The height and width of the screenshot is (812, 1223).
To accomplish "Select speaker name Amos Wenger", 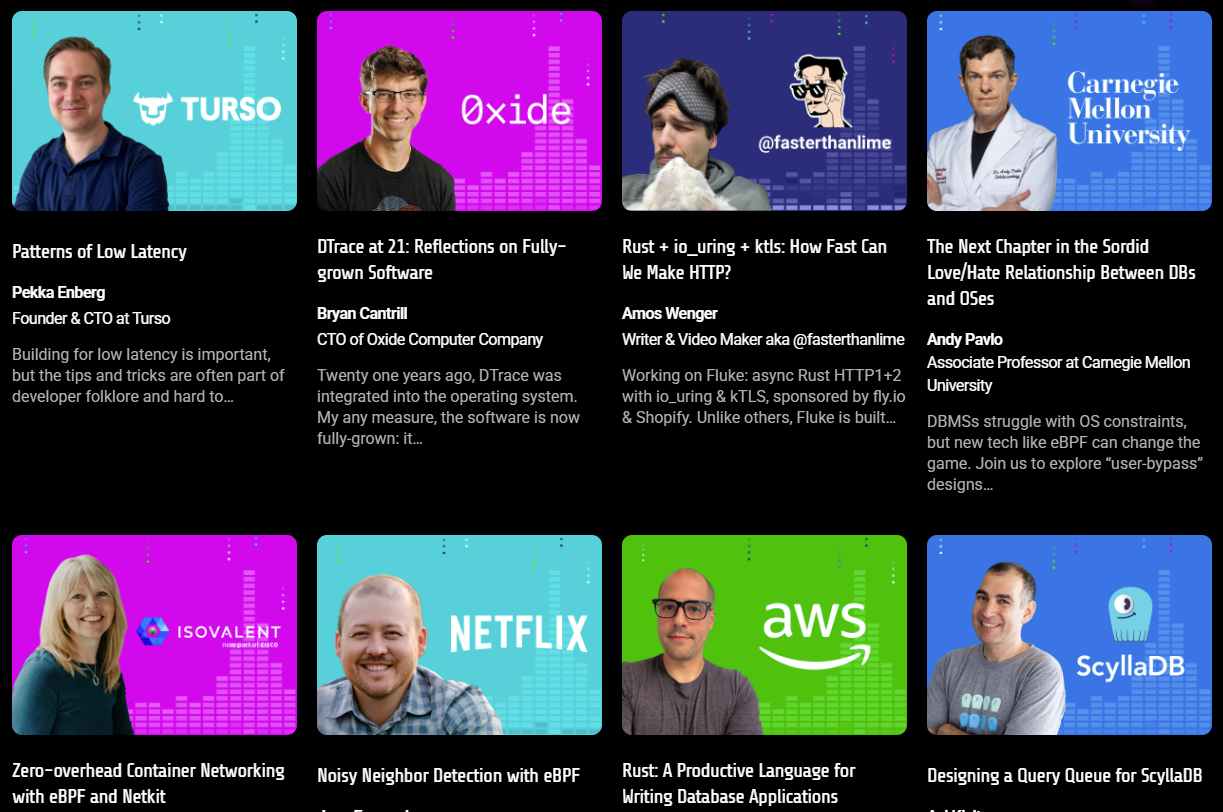I will tap(670, 314).
